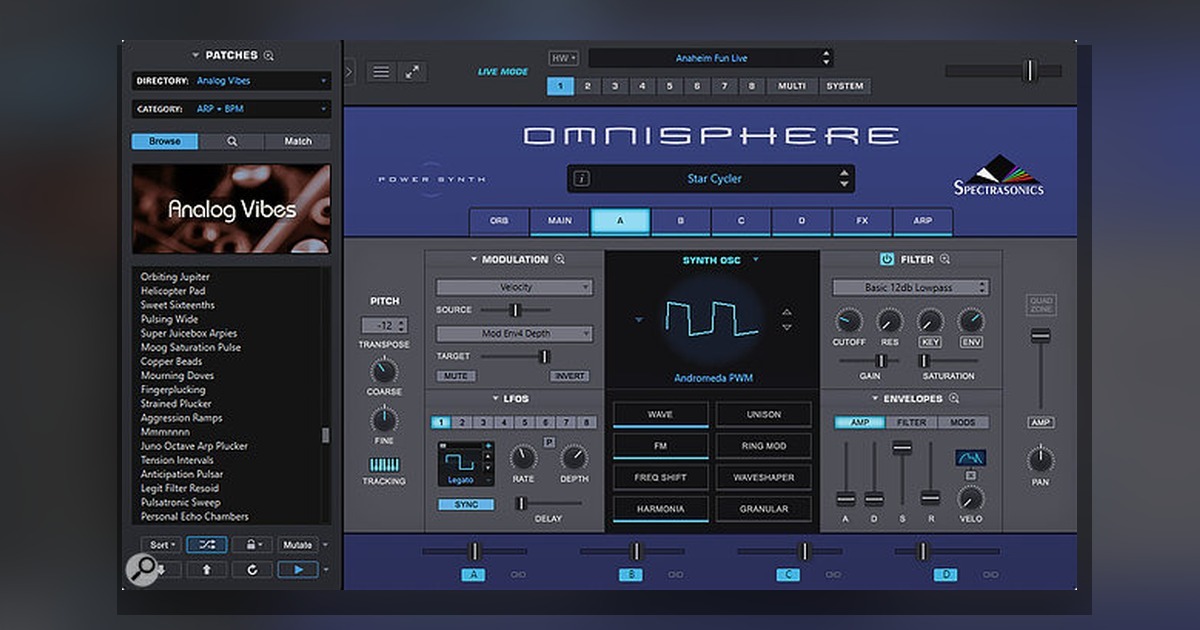Open the HW dropdown

click(x=563, y=58)
